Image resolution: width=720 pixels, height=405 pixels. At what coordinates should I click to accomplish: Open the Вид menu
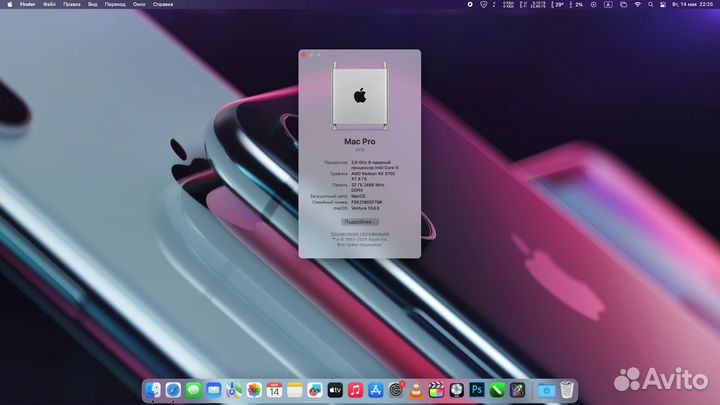[x=92, y=4]
